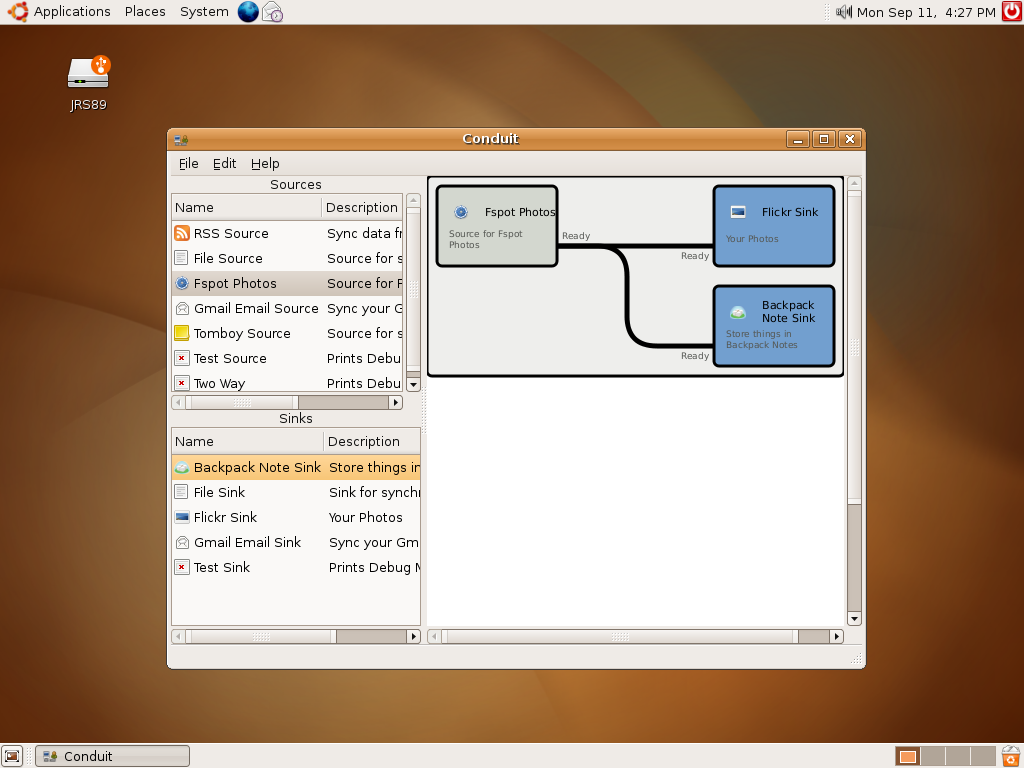Click the Fspot icon on the canvas source box
The width and height of the screenshot is (1024, 768).
coord(461,212)
